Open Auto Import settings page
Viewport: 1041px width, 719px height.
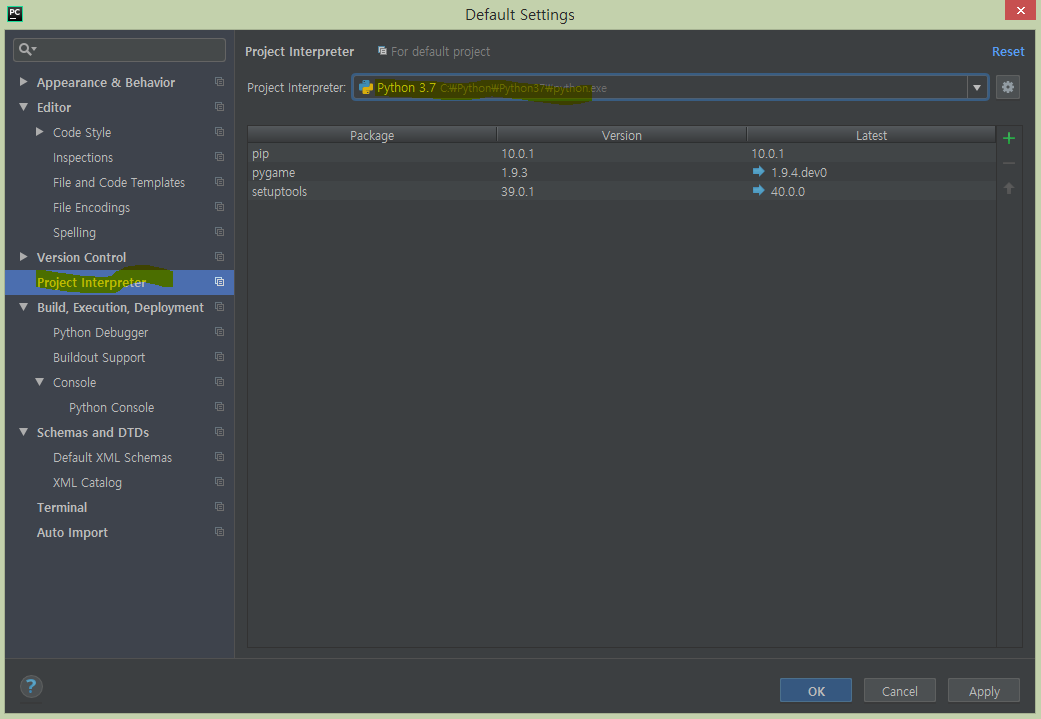(72, 532)
